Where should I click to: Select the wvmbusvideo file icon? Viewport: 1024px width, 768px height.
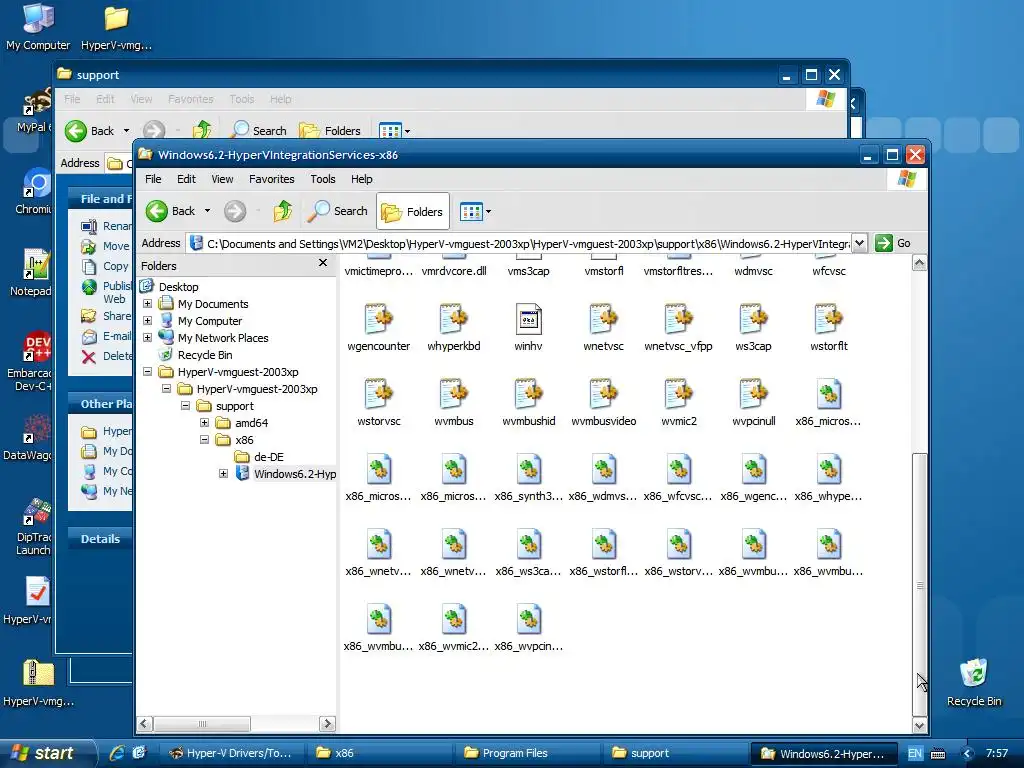click(603, 395)
